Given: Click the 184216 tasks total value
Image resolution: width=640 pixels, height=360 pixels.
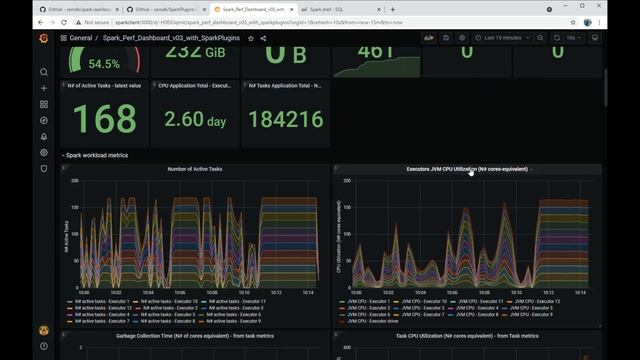Looking at the screenshot, I should point(286,119).
